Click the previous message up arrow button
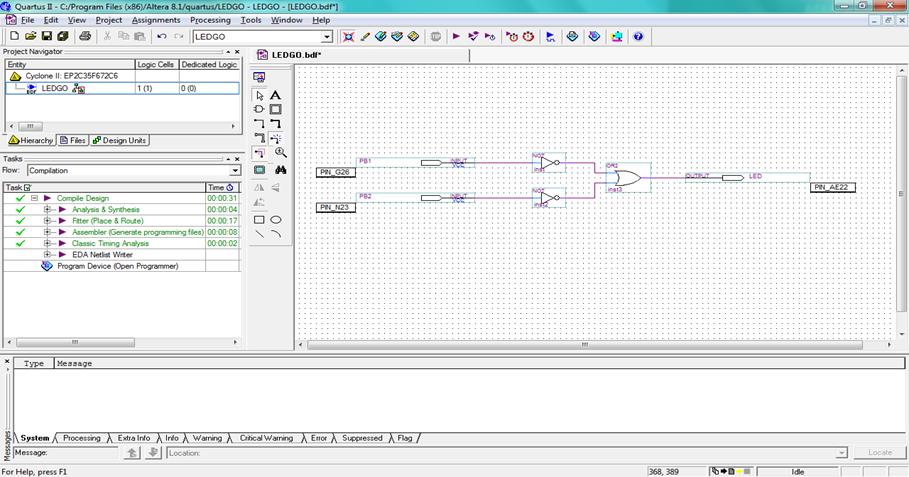The width and height of the screenshot is (909, 477). (132, 453)
